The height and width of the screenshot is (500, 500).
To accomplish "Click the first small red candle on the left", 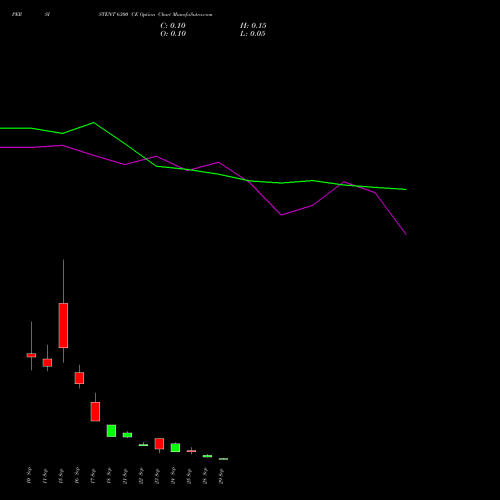I will coord(31,355).
